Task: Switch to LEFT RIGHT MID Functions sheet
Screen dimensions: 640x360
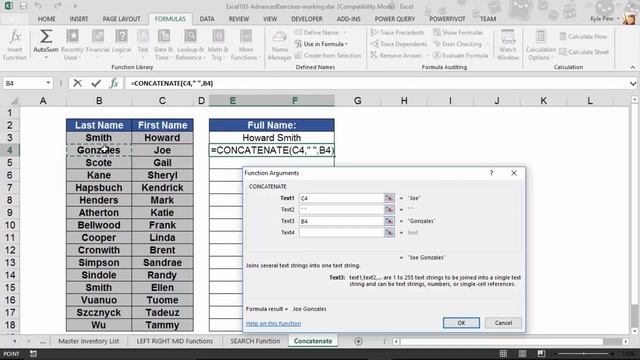Action: pos(175,341)
